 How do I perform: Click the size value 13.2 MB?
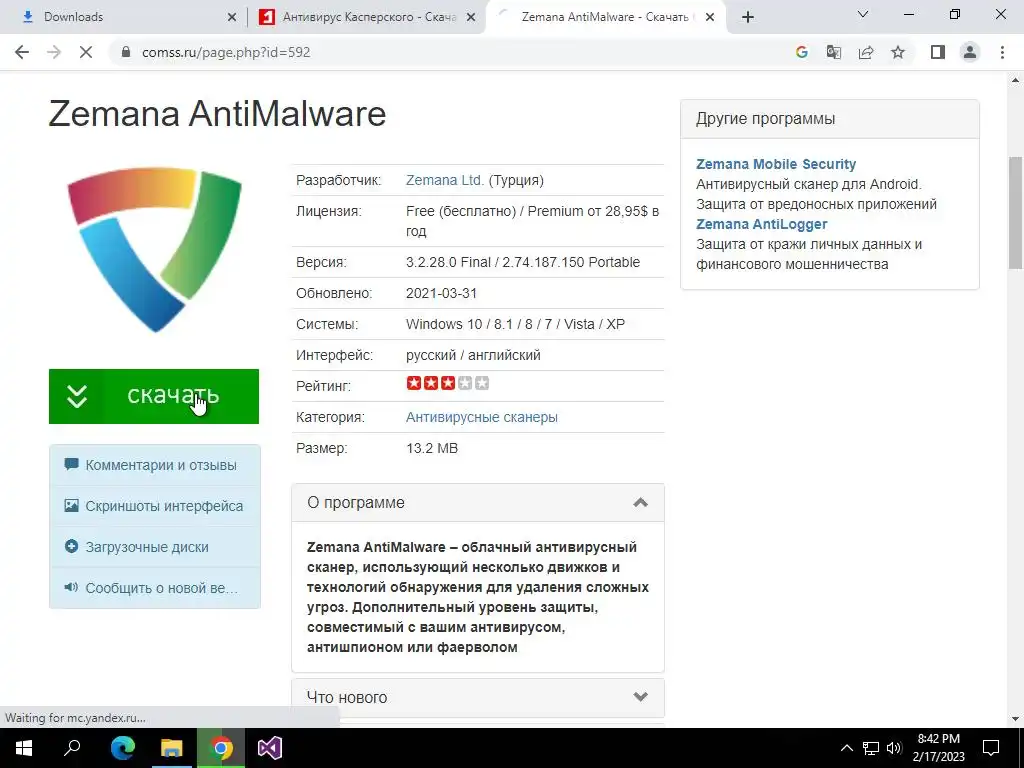pos(432,449)
